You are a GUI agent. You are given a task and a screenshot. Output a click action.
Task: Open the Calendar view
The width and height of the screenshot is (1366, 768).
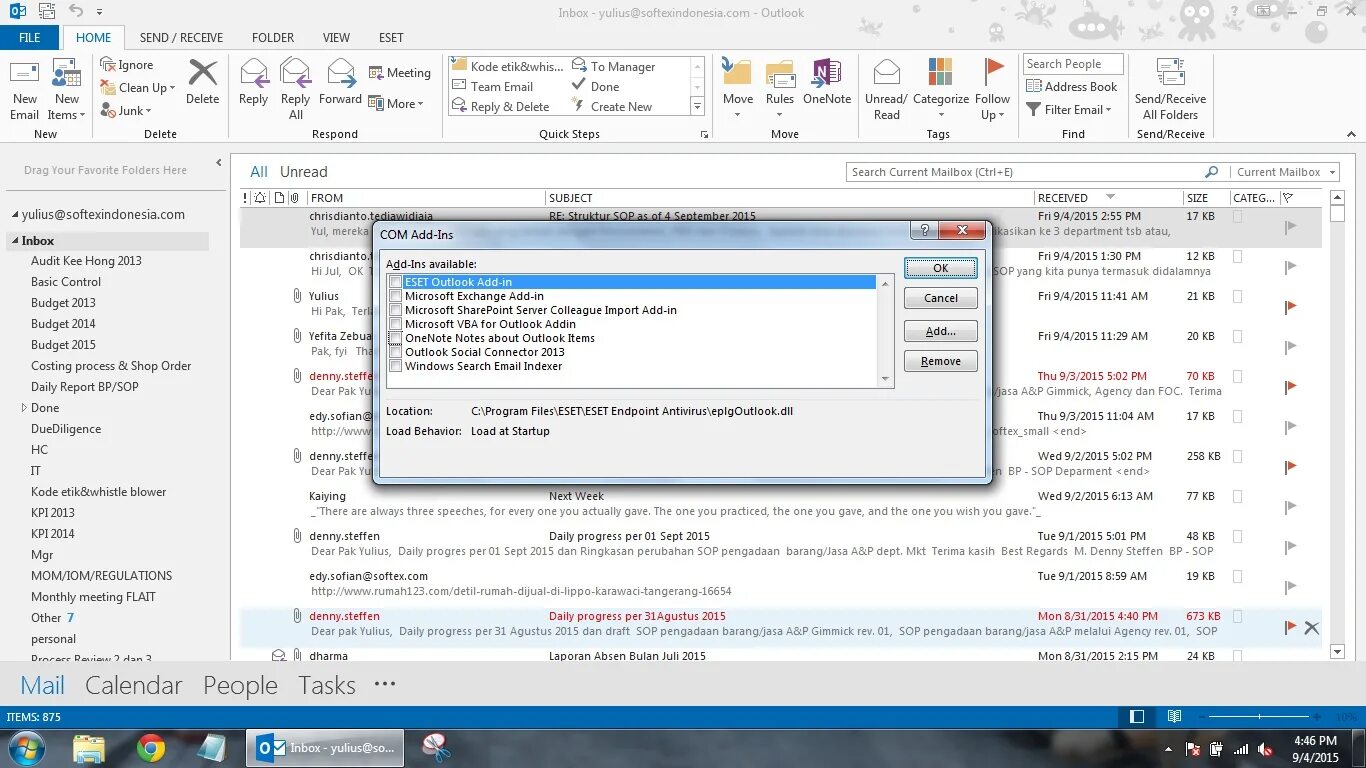click(x=134, y=685)
